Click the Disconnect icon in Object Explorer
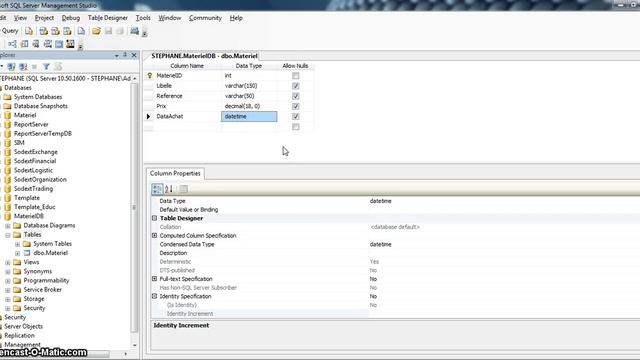 pos(23,67)
